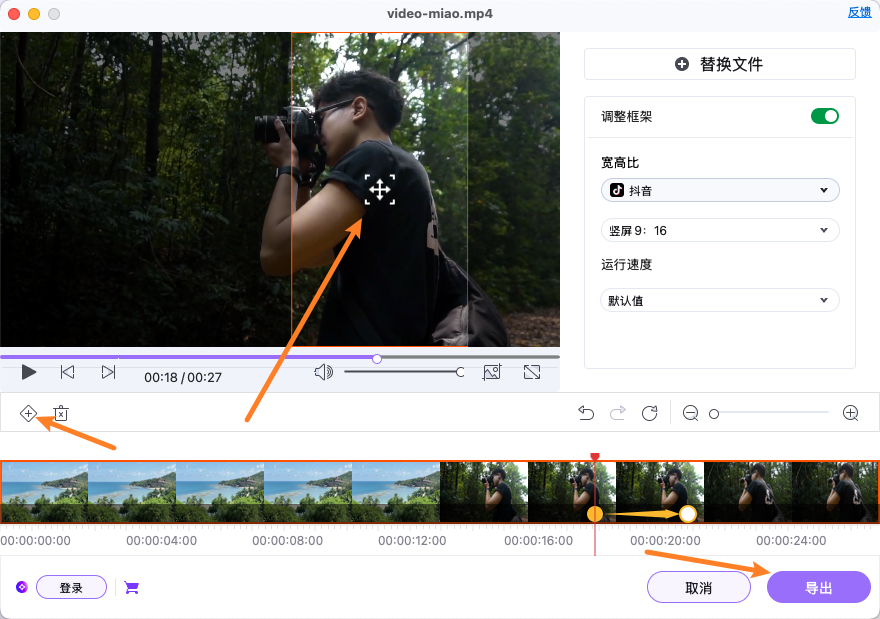
Task: Click the delete segment icon in timeline toolbar
Action: coord(60,412)
